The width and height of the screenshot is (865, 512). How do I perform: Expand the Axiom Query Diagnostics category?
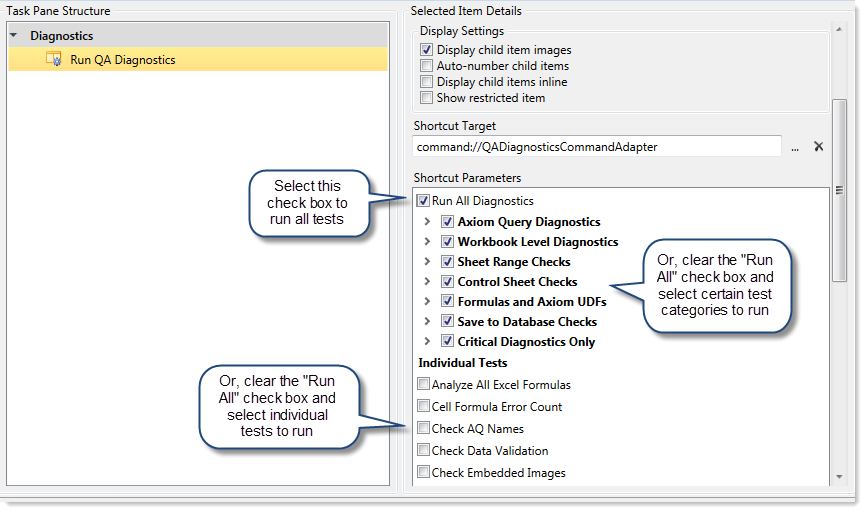coord(428,222)
